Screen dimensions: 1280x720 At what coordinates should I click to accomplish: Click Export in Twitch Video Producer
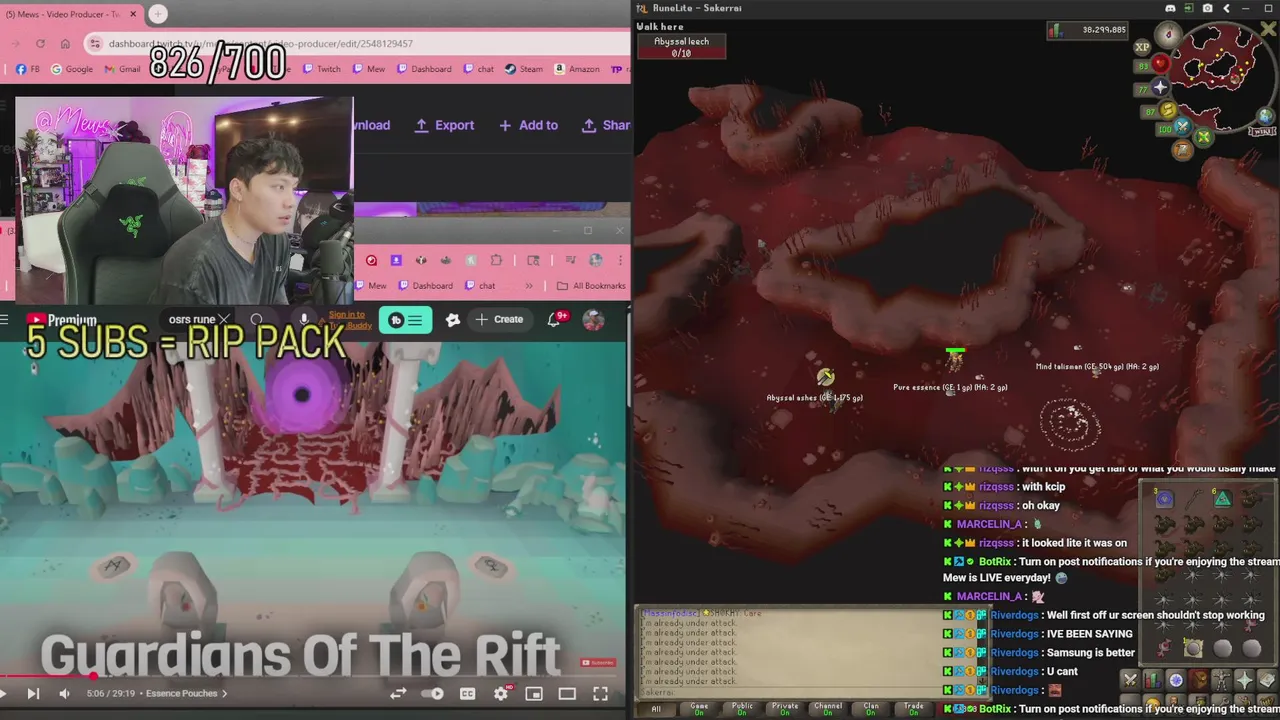coord(444,125)
